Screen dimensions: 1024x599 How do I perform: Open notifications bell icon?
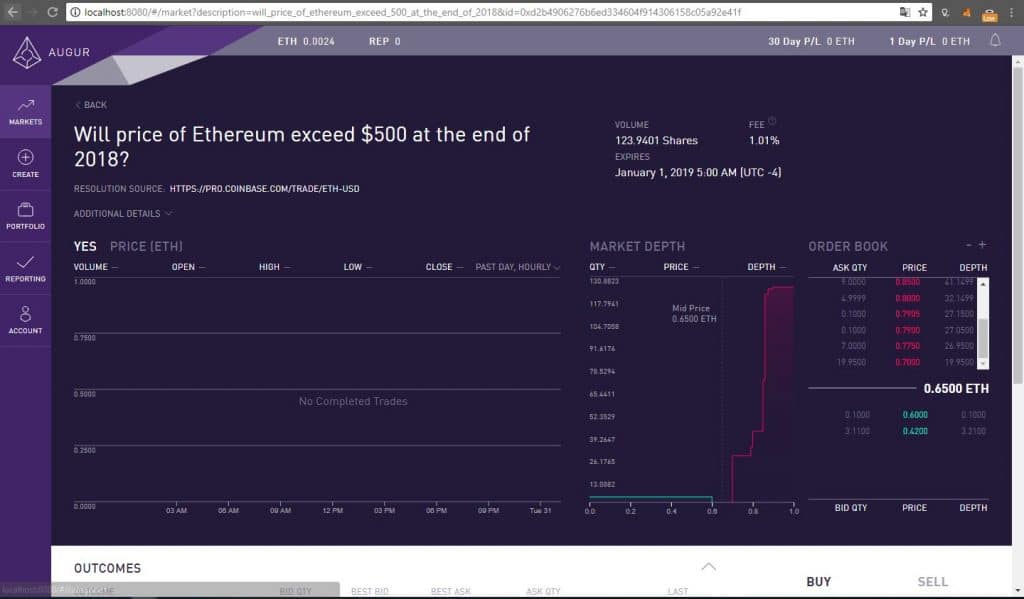[x=995, y=40]
